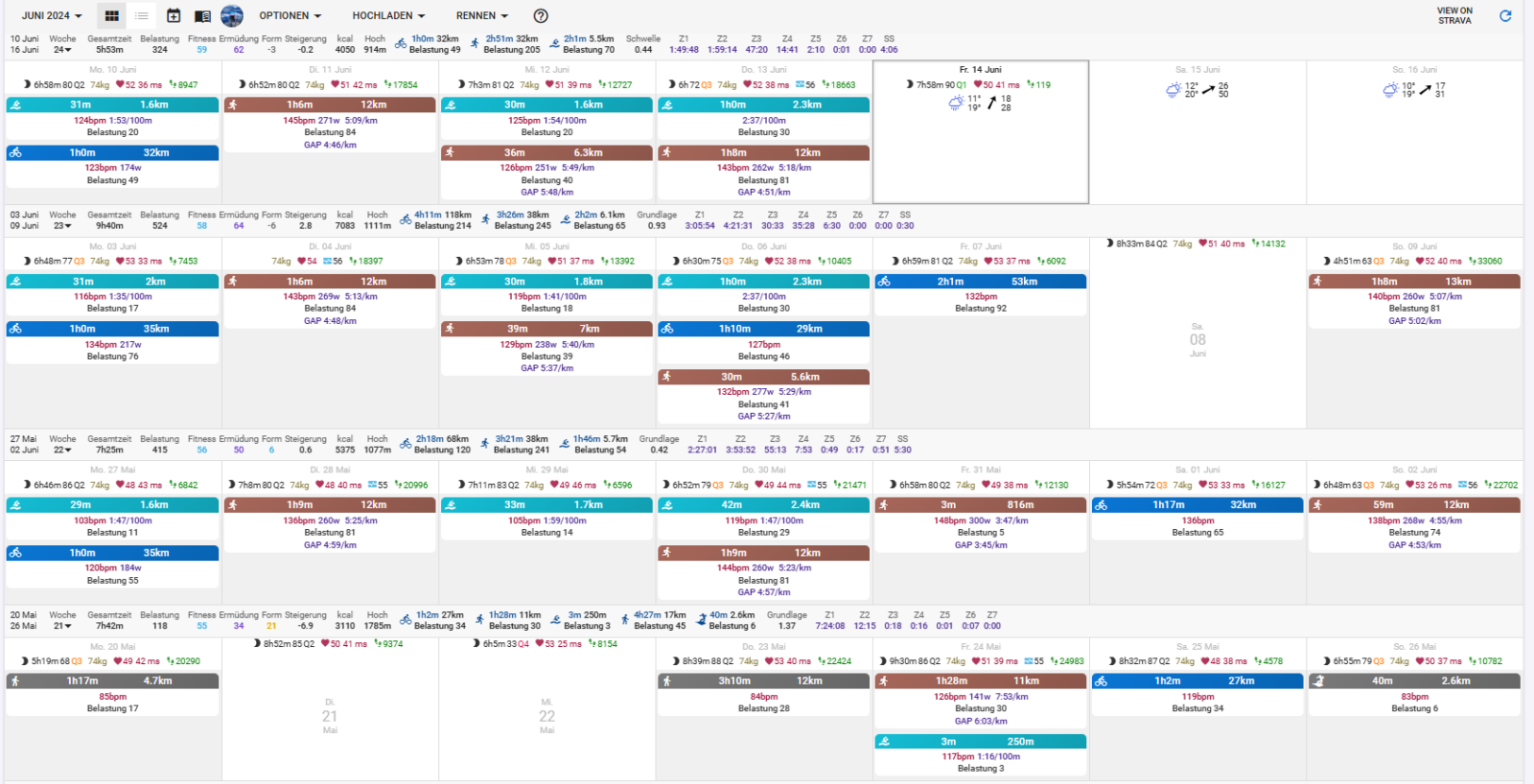The image size is (1534, 784).
Task: Open the 40m 2.6km activity on So. 26 Mai
Action: pyautogui.click(x=1414, y=680)
